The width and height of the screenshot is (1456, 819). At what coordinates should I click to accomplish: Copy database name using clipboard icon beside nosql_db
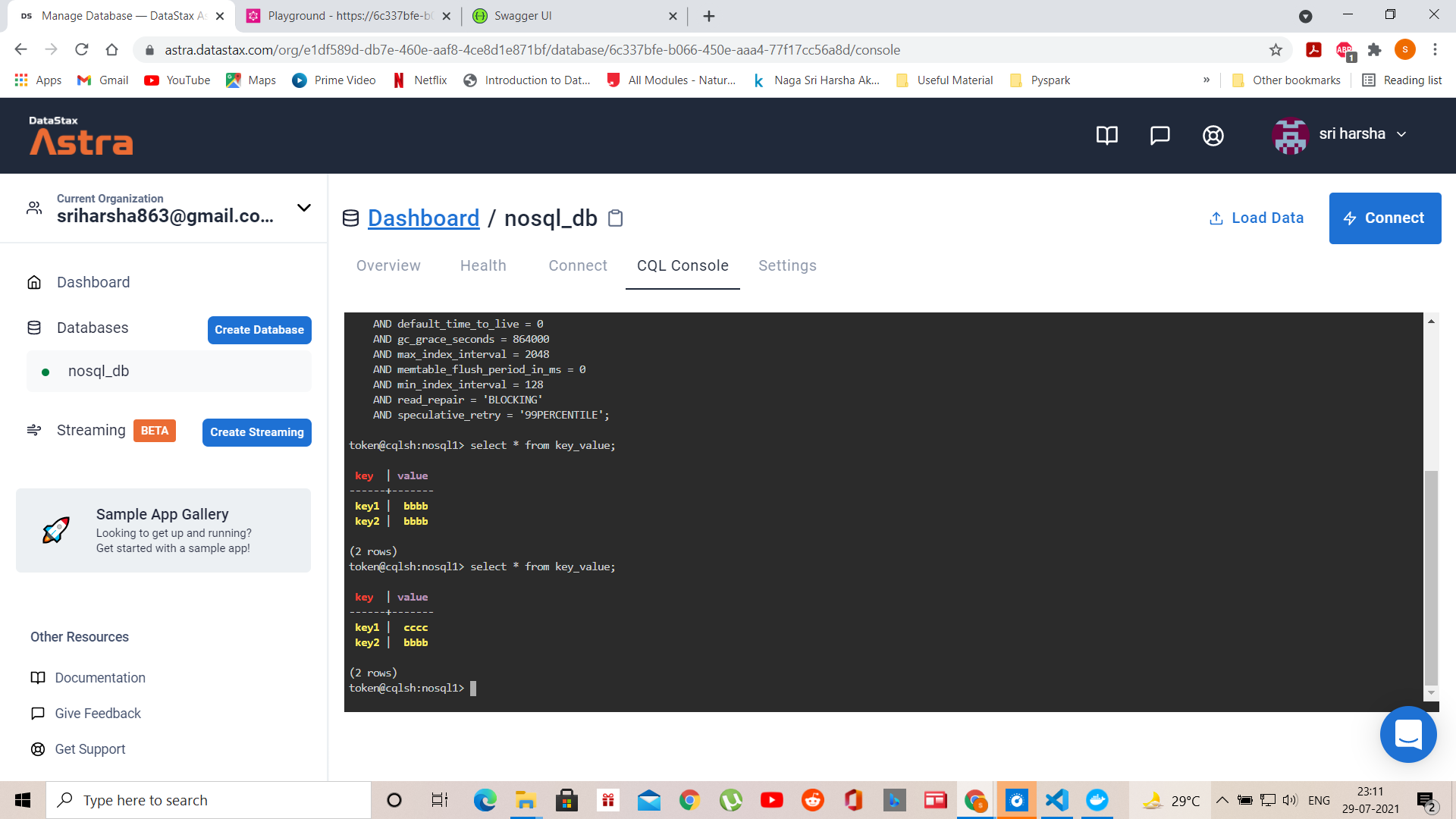[x=615, y=218]
